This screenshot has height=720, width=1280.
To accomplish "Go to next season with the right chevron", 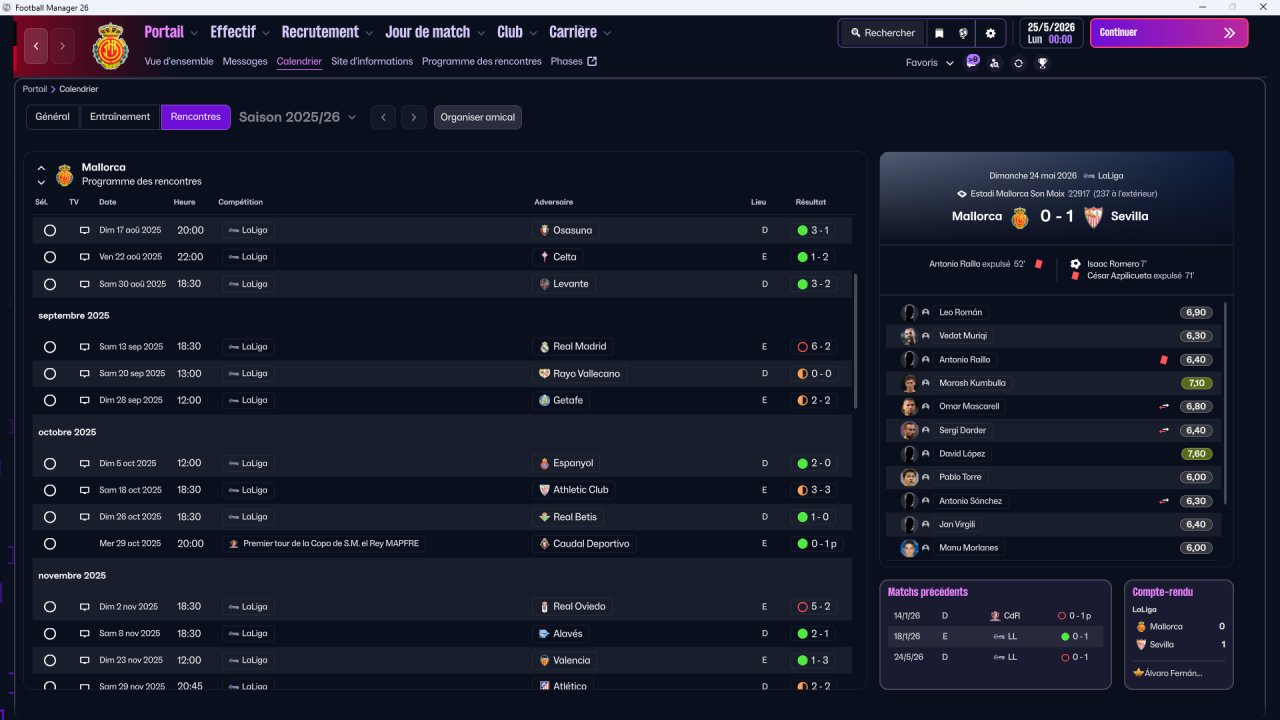I will point(414,117).
